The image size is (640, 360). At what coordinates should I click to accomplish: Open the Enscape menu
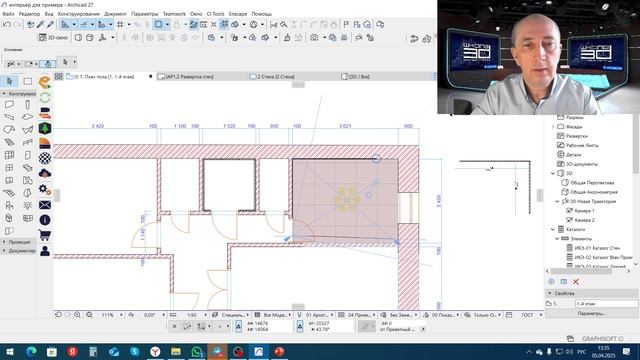[x=238, y=14]
